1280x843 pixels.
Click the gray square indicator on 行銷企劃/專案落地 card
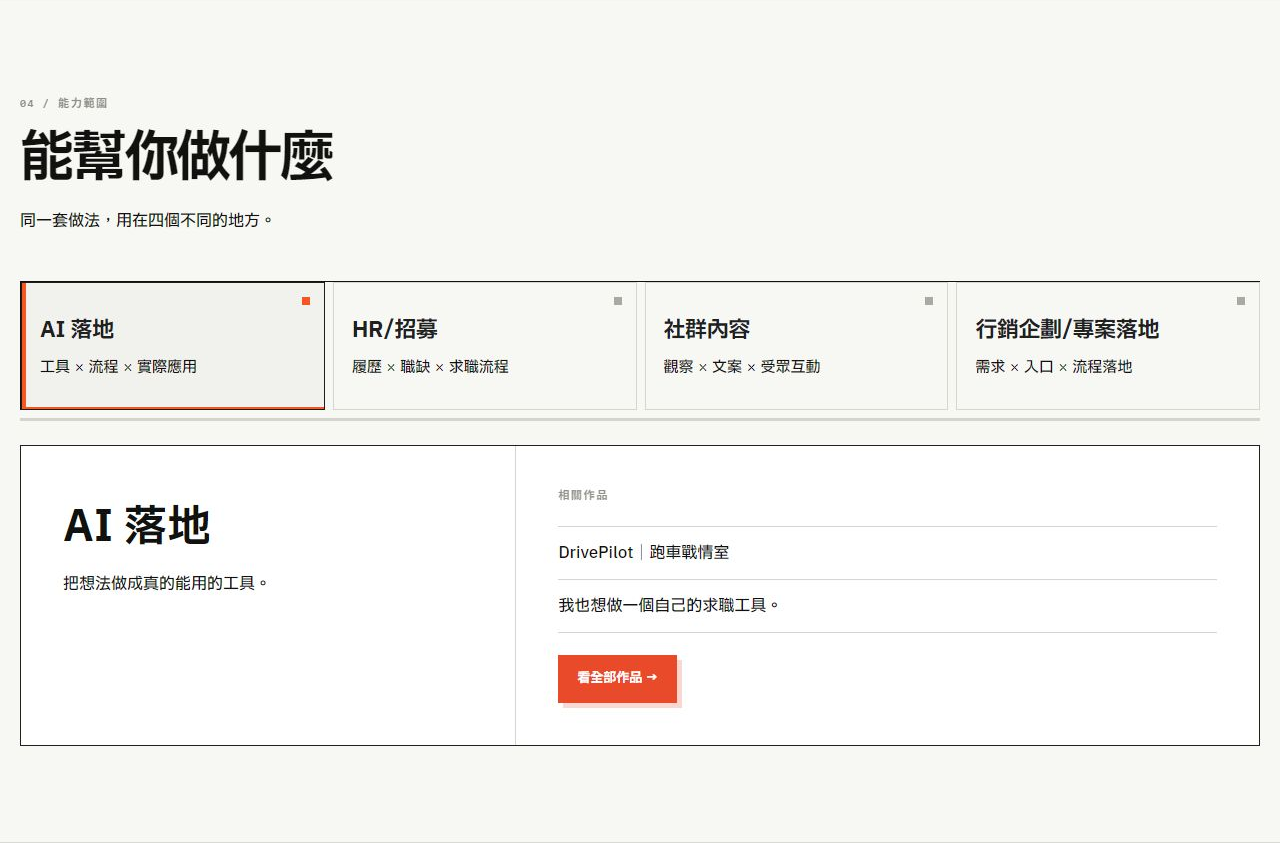pyautogui.click(x=1241, y=301)
